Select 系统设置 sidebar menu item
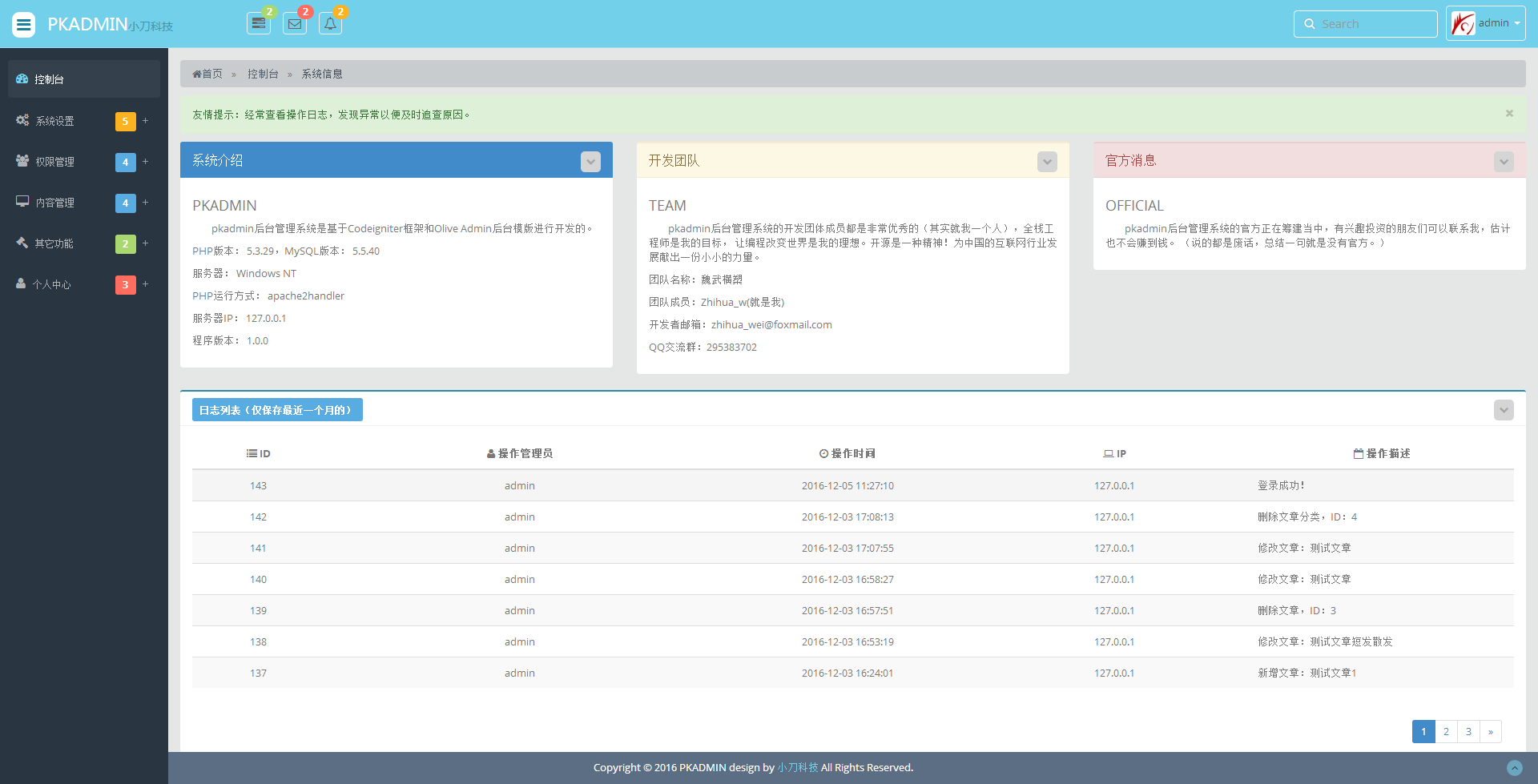 point(84,121)
